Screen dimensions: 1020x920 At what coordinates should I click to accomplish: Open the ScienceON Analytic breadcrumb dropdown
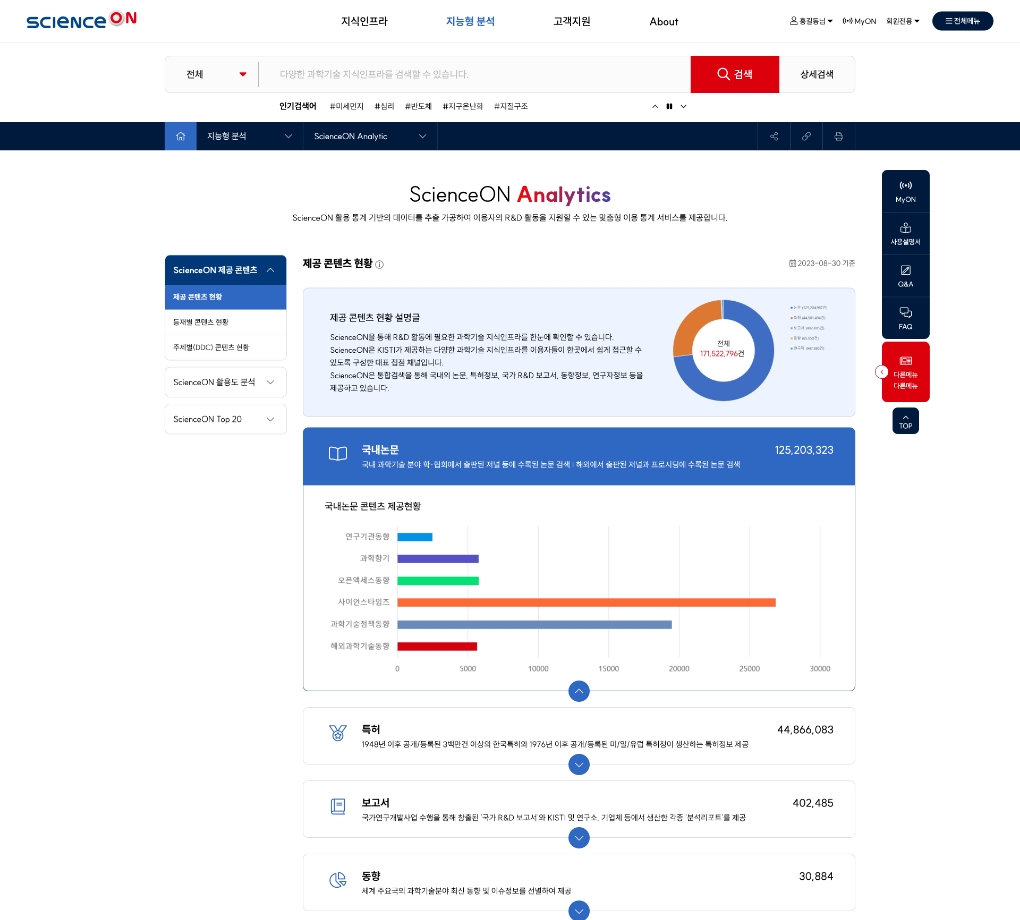click(x=370, y=136)
